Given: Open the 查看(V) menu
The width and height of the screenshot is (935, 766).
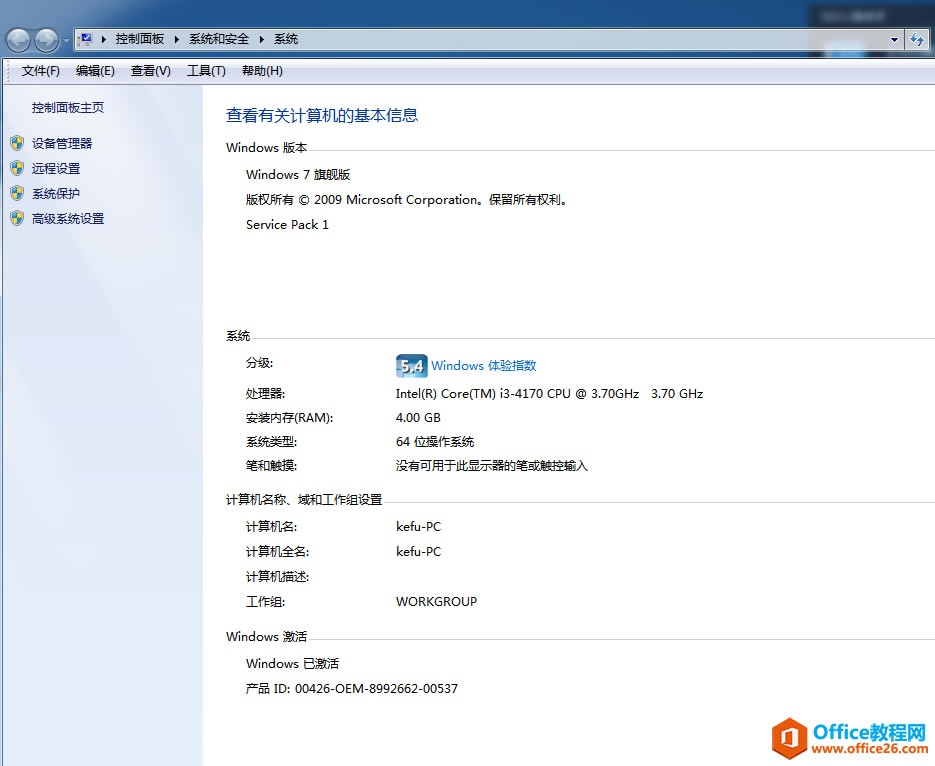Looking at the screenshot, I should (x=150, y=71).
